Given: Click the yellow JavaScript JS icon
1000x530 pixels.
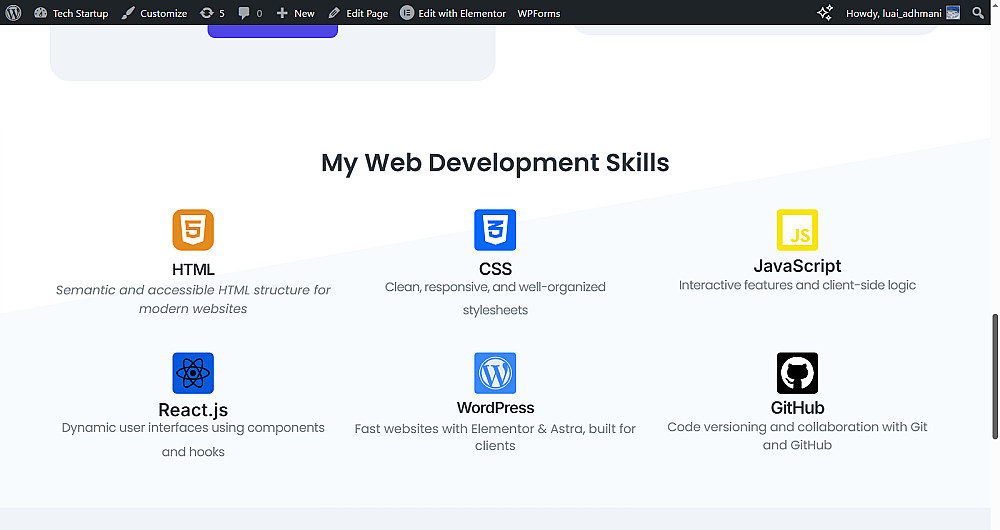Looking at the screenshot, I should coord(797,230).
